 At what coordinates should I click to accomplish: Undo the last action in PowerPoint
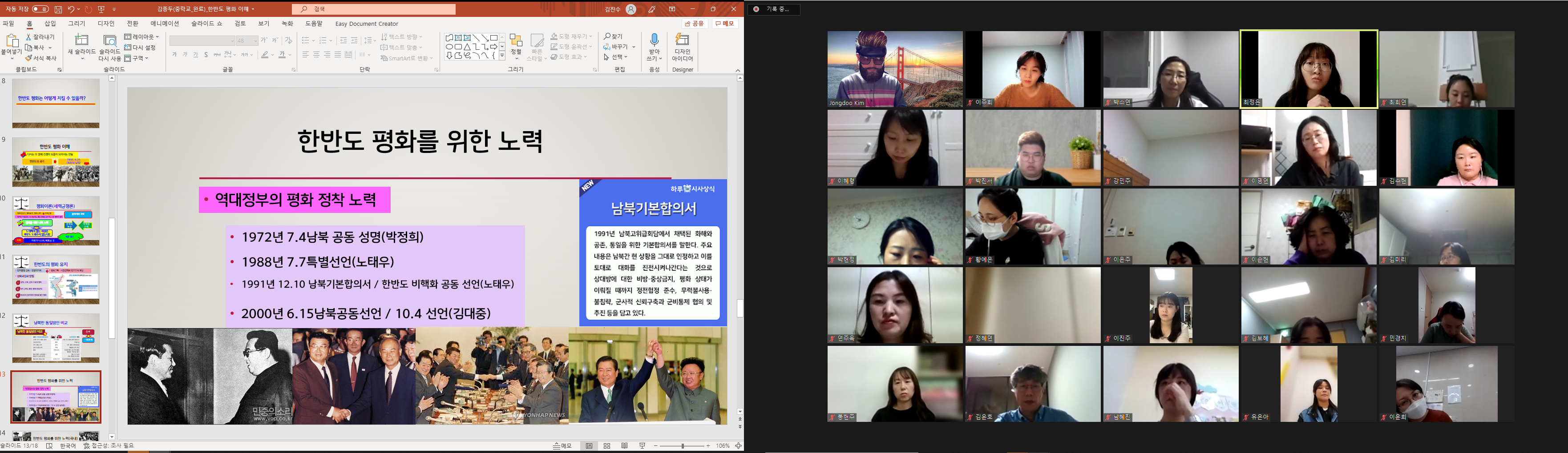[x=71, y=9]
